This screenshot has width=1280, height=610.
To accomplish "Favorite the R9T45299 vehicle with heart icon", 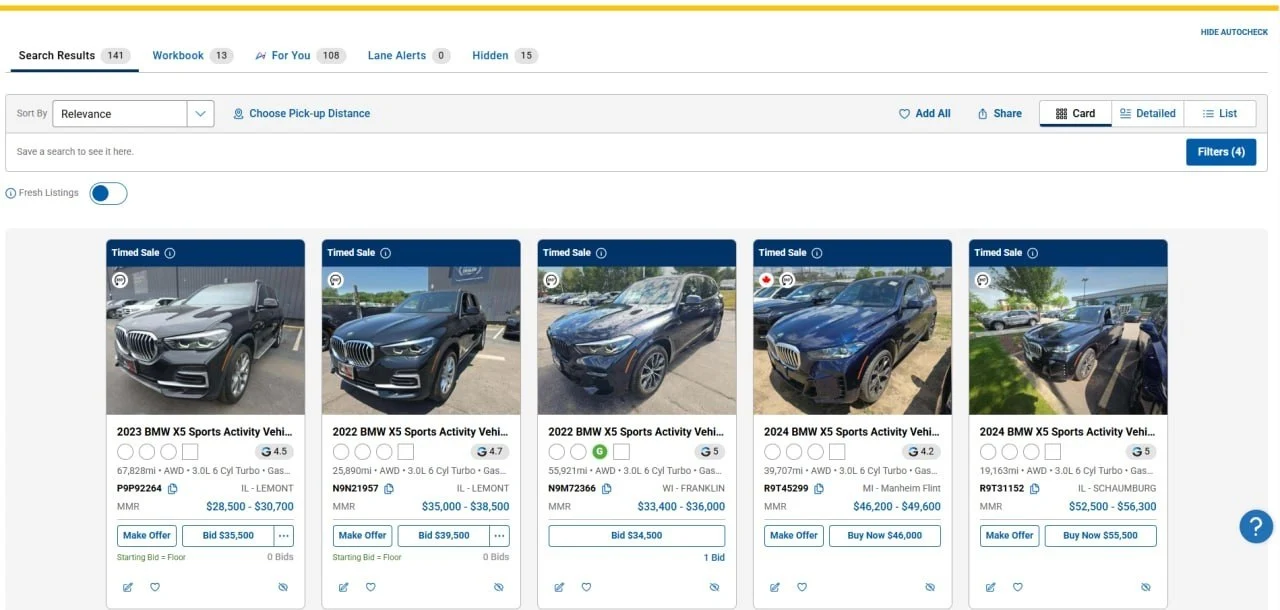I will tap(802, 587).
